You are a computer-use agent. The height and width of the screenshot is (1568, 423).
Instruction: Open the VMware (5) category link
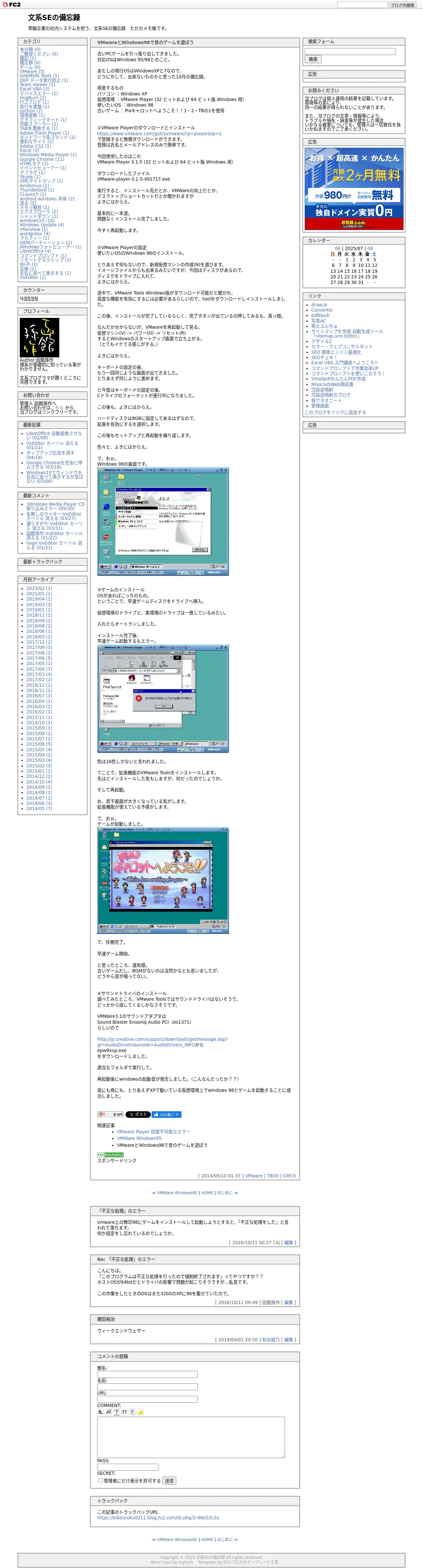coord(32,71)
